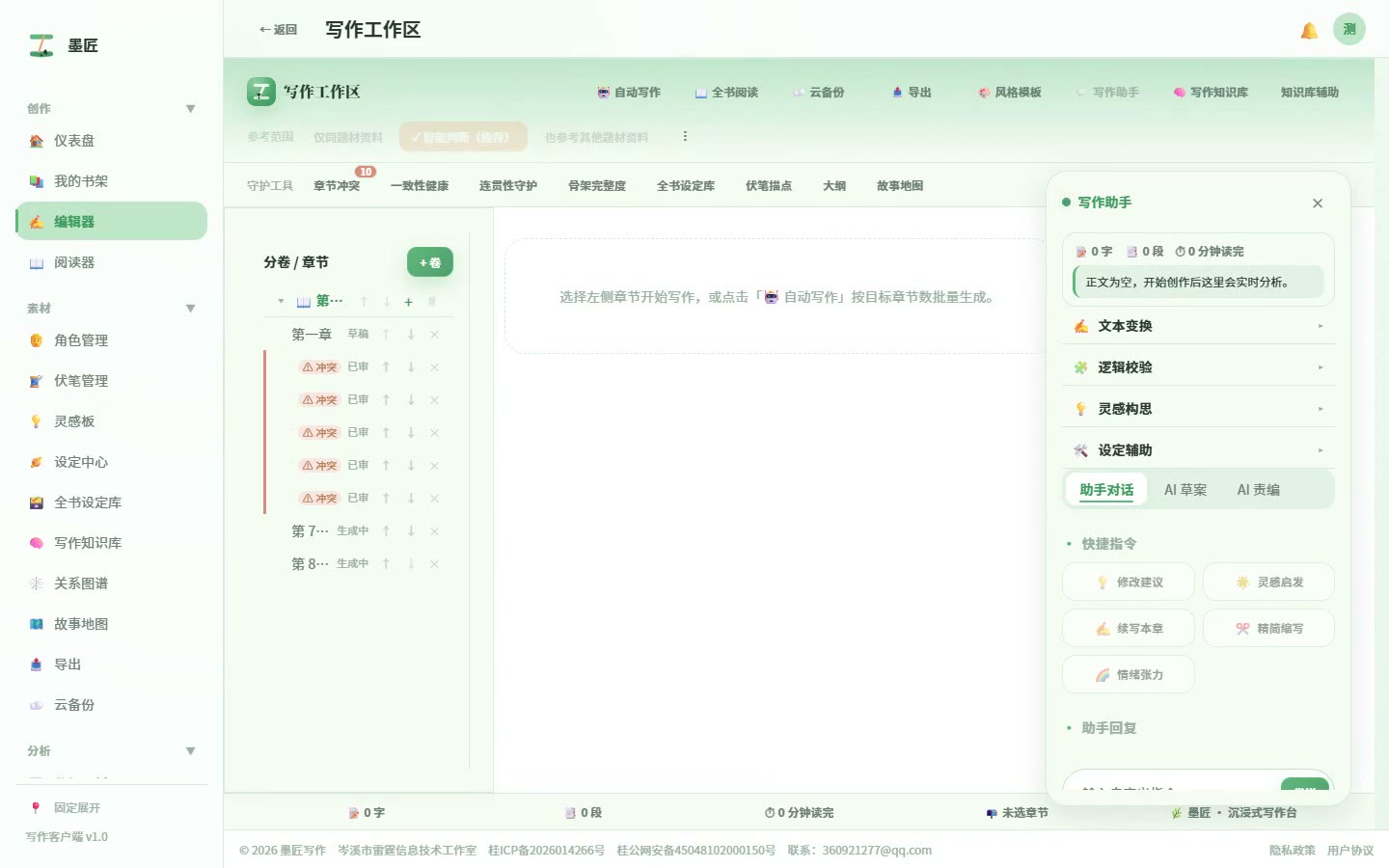The height and width of the screenshot is (868, 1389).
Task: Collapse the volume tree triangle
Action: tap(281, 302)
